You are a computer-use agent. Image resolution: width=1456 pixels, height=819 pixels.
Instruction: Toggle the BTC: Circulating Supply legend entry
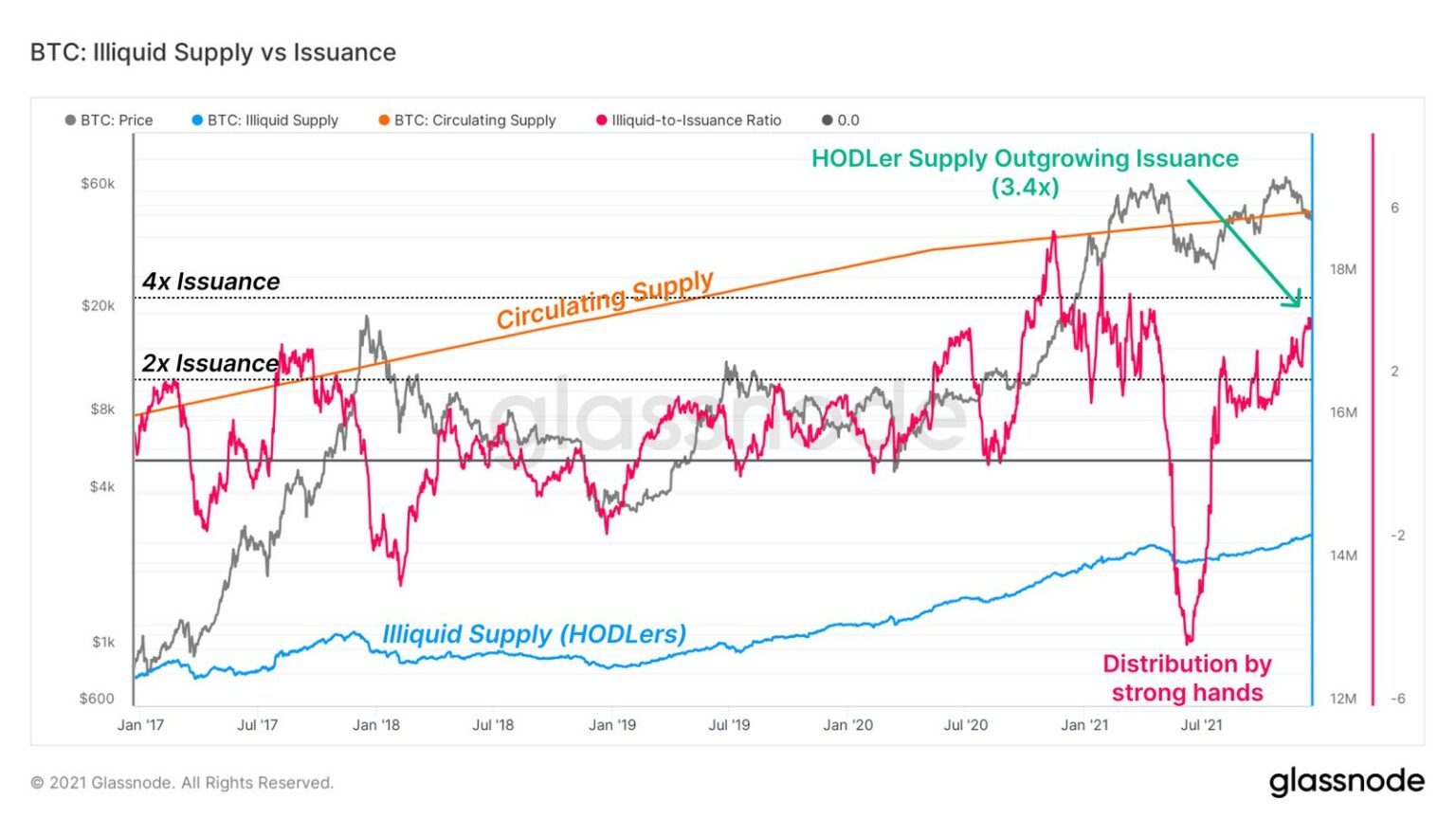pos(467,120)
